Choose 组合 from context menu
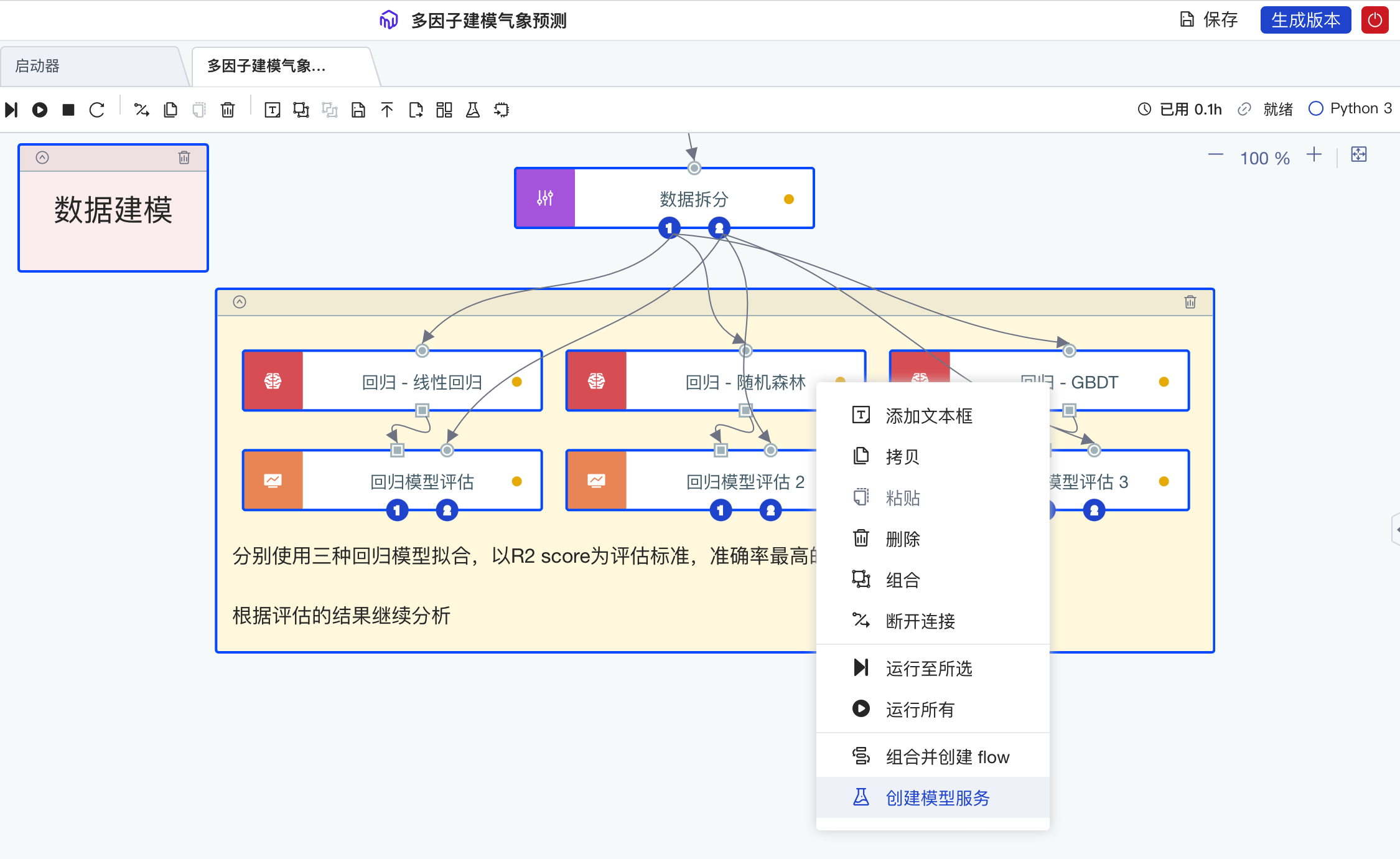This screenshot has height=859, width=1400. point(933,580)
